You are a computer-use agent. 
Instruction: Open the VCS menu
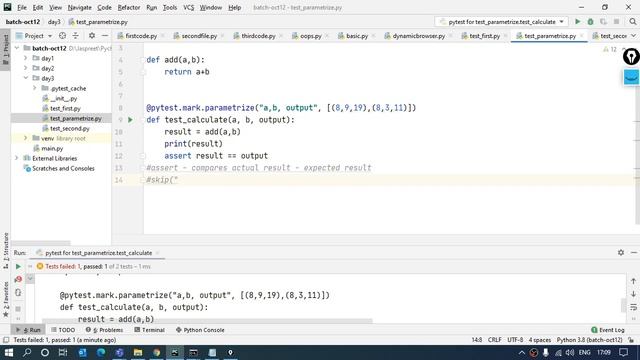pyautogui.click(x=188, y=7)
